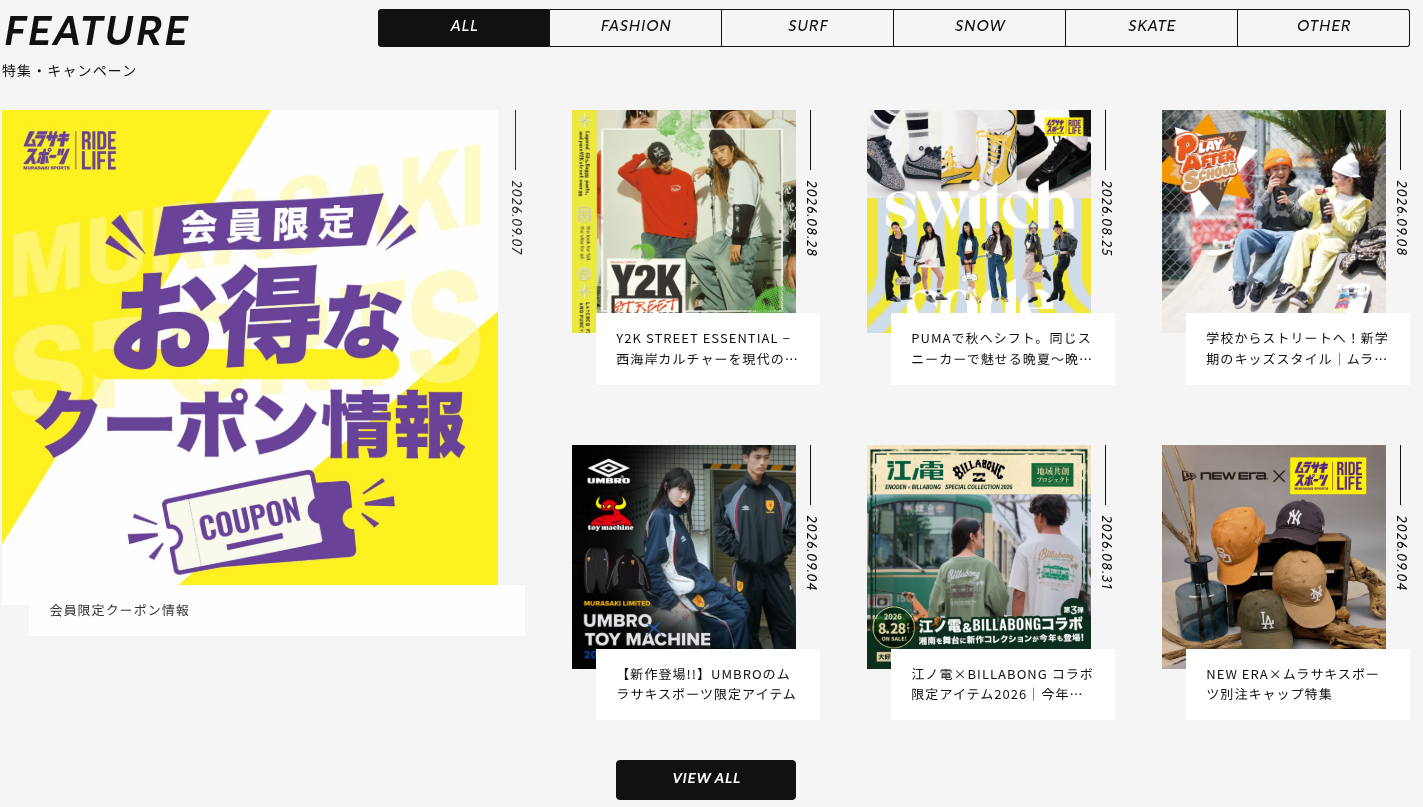The height and width of the screenshot is (807, 1423).
Task: Click the 2026.08.31 date label
Action: (x=1107, y=553)
